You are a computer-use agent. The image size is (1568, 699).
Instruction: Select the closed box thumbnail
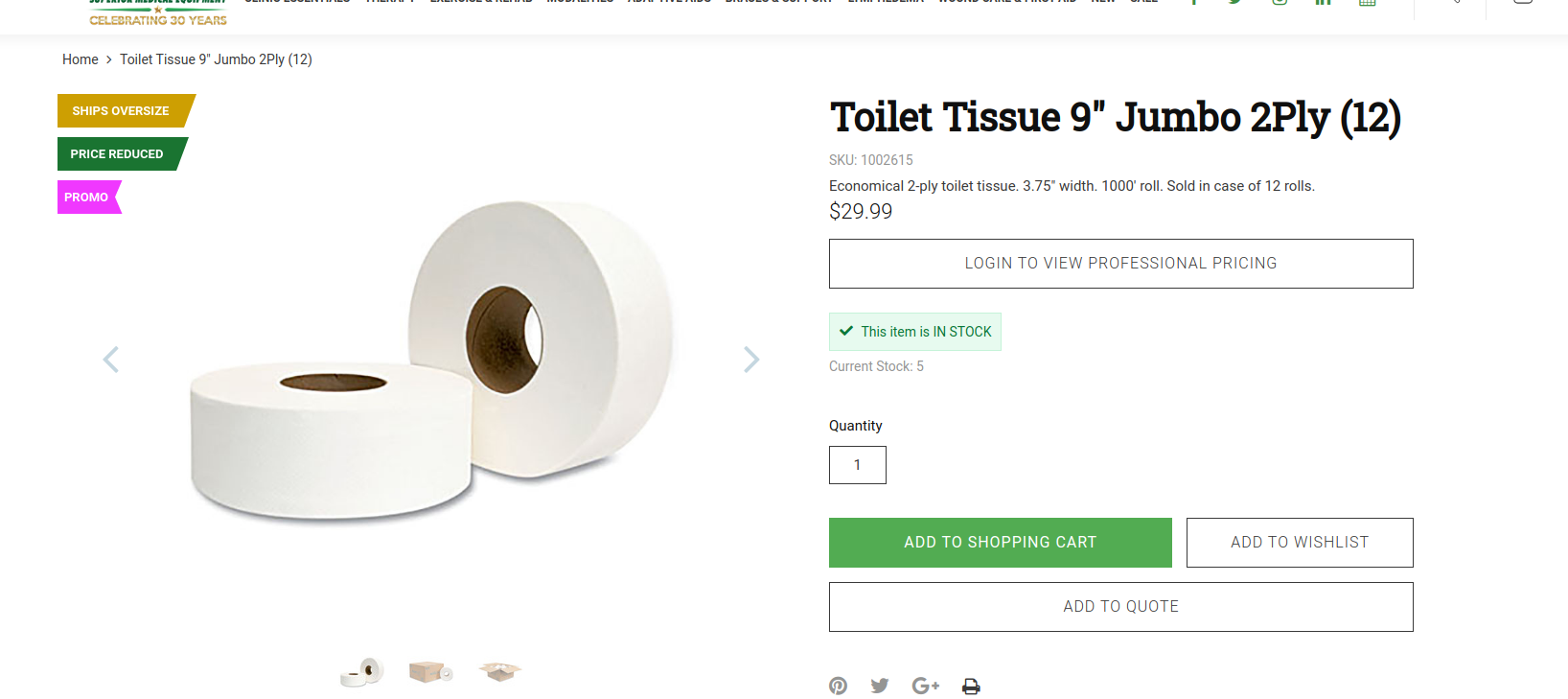click(430, 672)
